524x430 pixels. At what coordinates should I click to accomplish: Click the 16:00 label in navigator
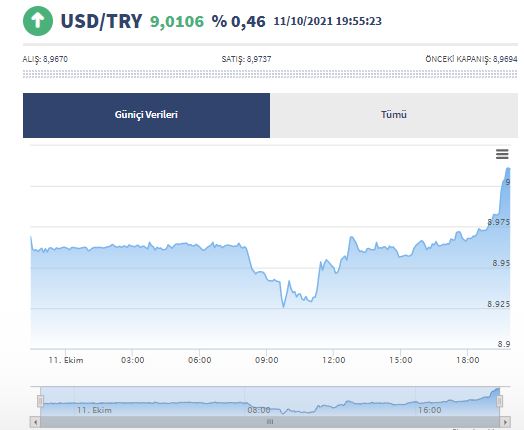tap(429, 410)
